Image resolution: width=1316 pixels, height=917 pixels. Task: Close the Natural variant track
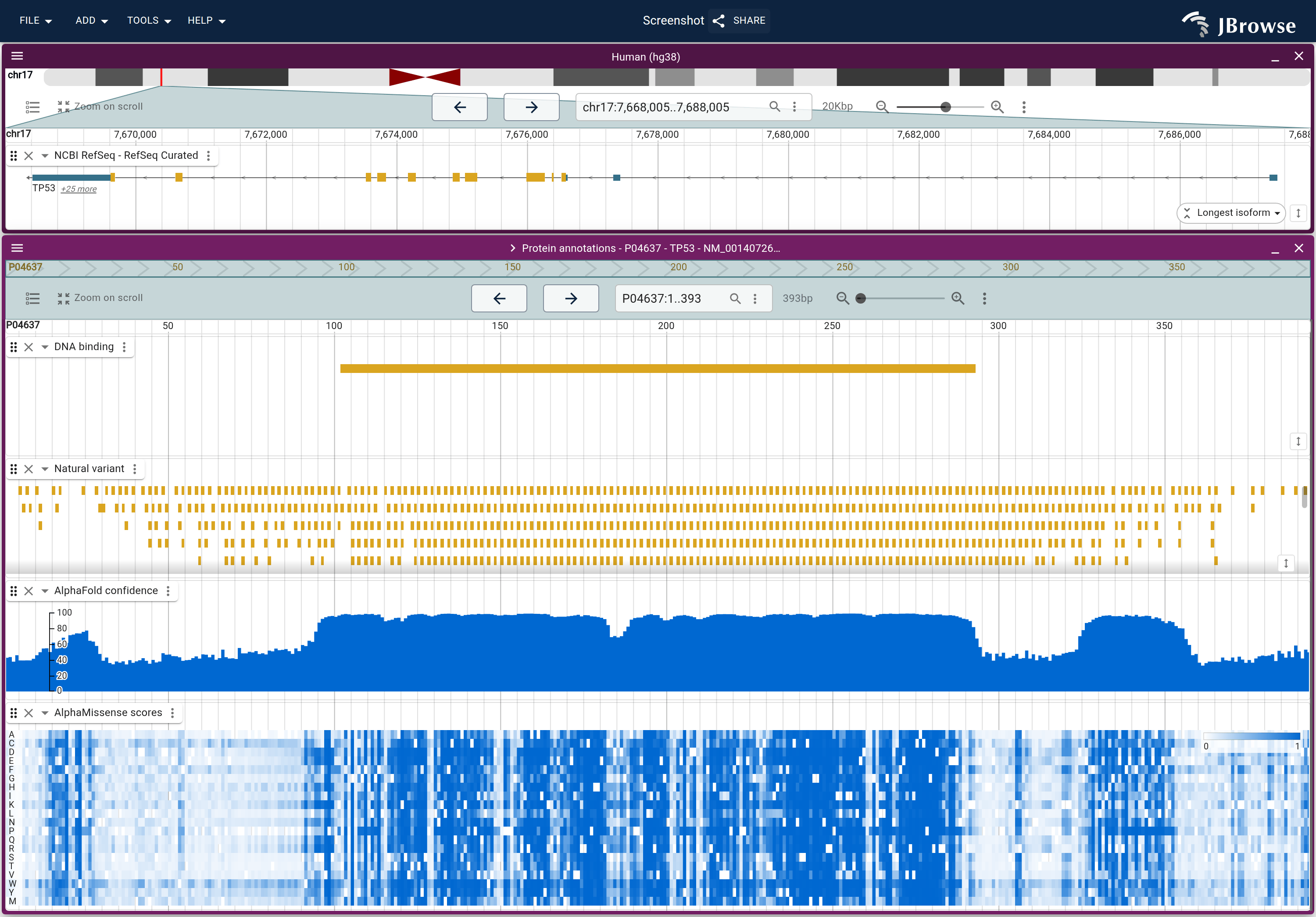pyautogui.click(x=29, y=469)
